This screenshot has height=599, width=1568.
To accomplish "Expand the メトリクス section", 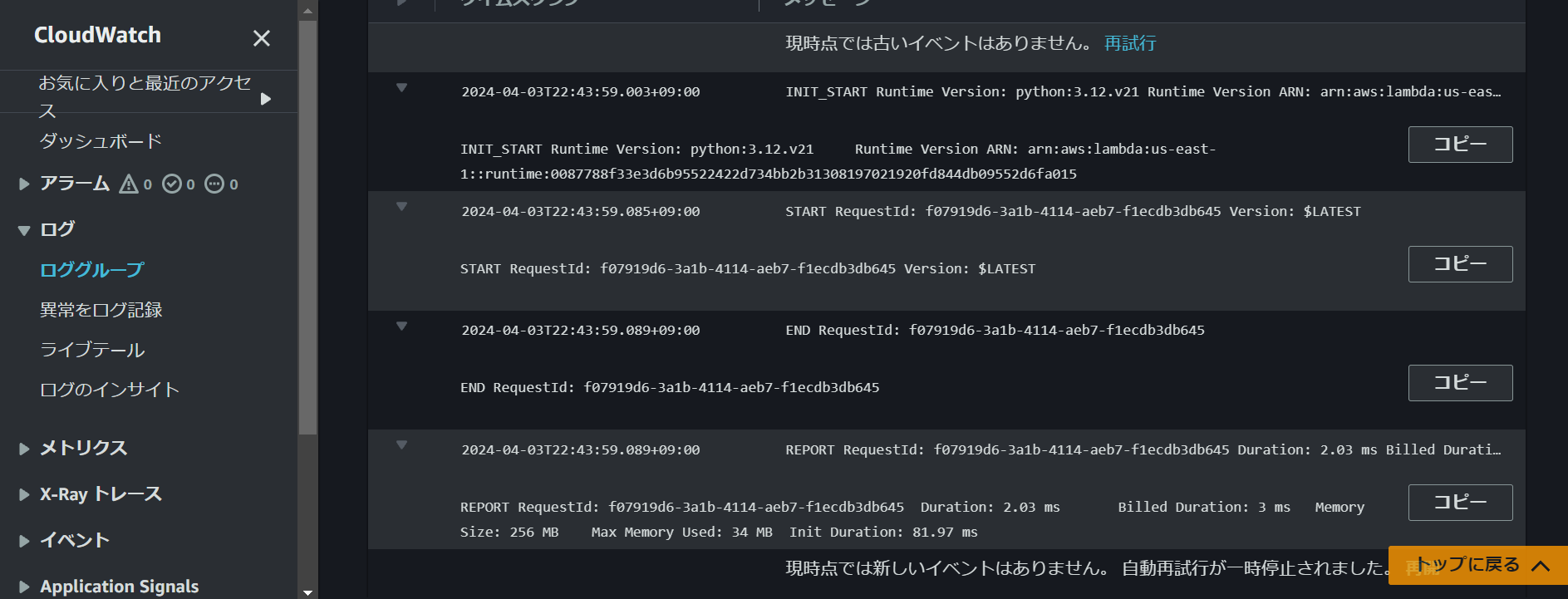I will (x=24, y=449).
